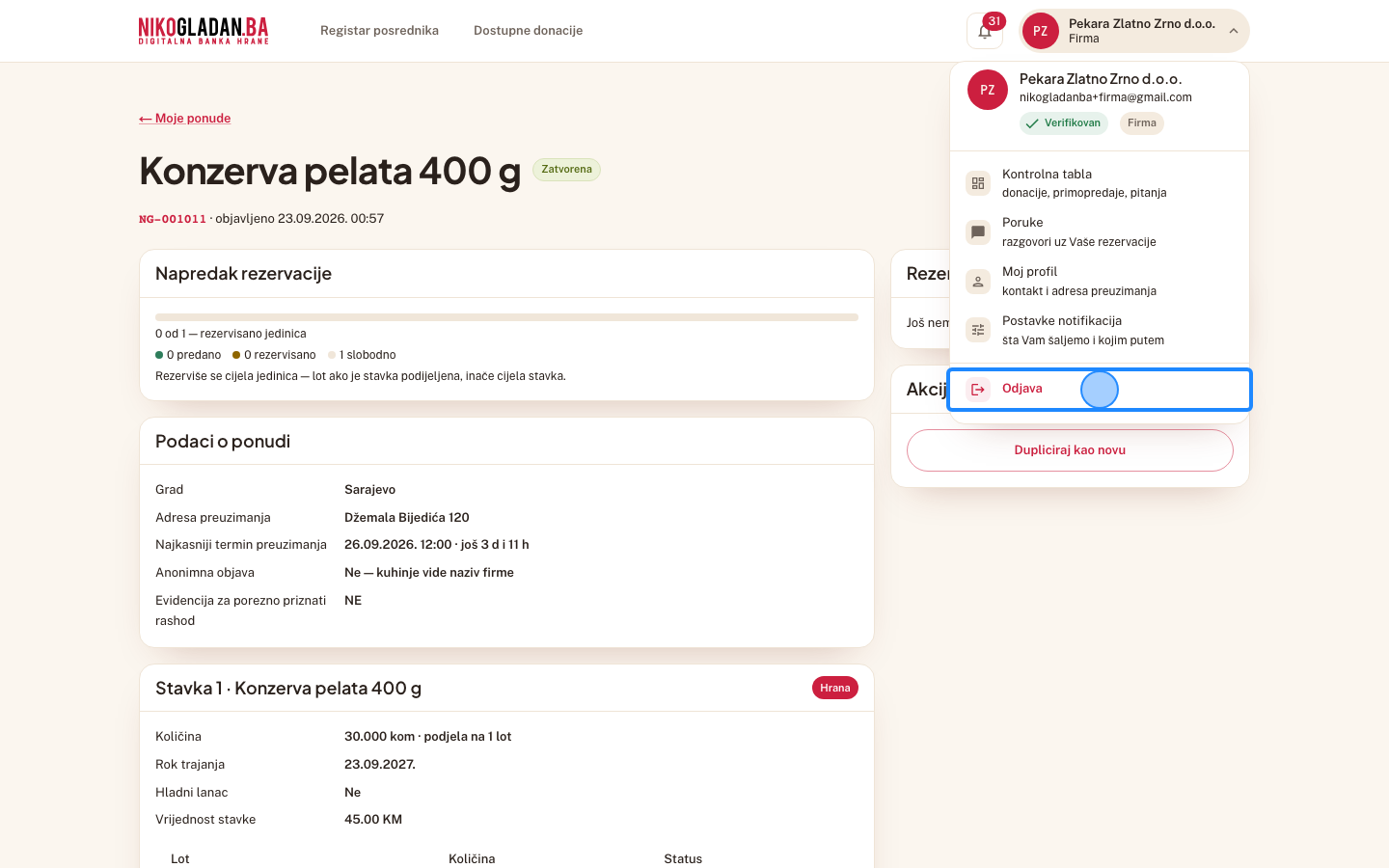The height and width of the screenshot is (868, 1389).
Task: Click the large PZ avatar in the menu
Action: (x=988, y=90)
